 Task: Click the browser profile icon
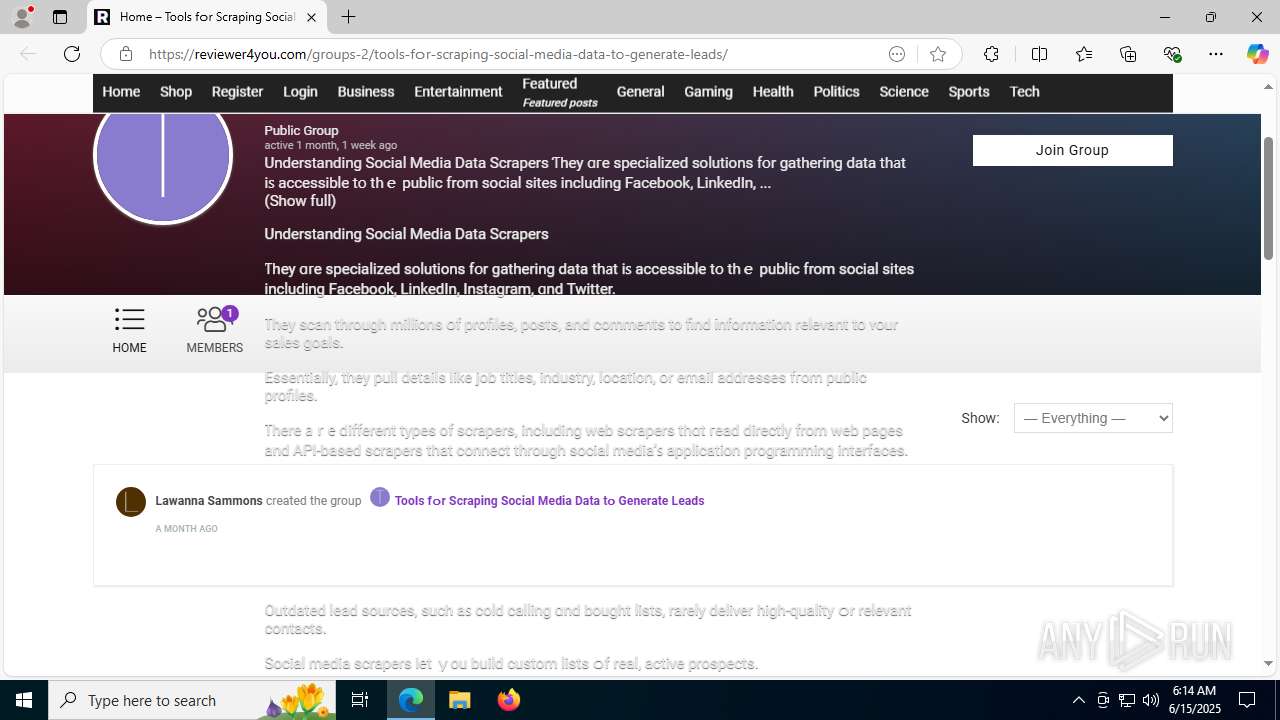pos(22,17)
